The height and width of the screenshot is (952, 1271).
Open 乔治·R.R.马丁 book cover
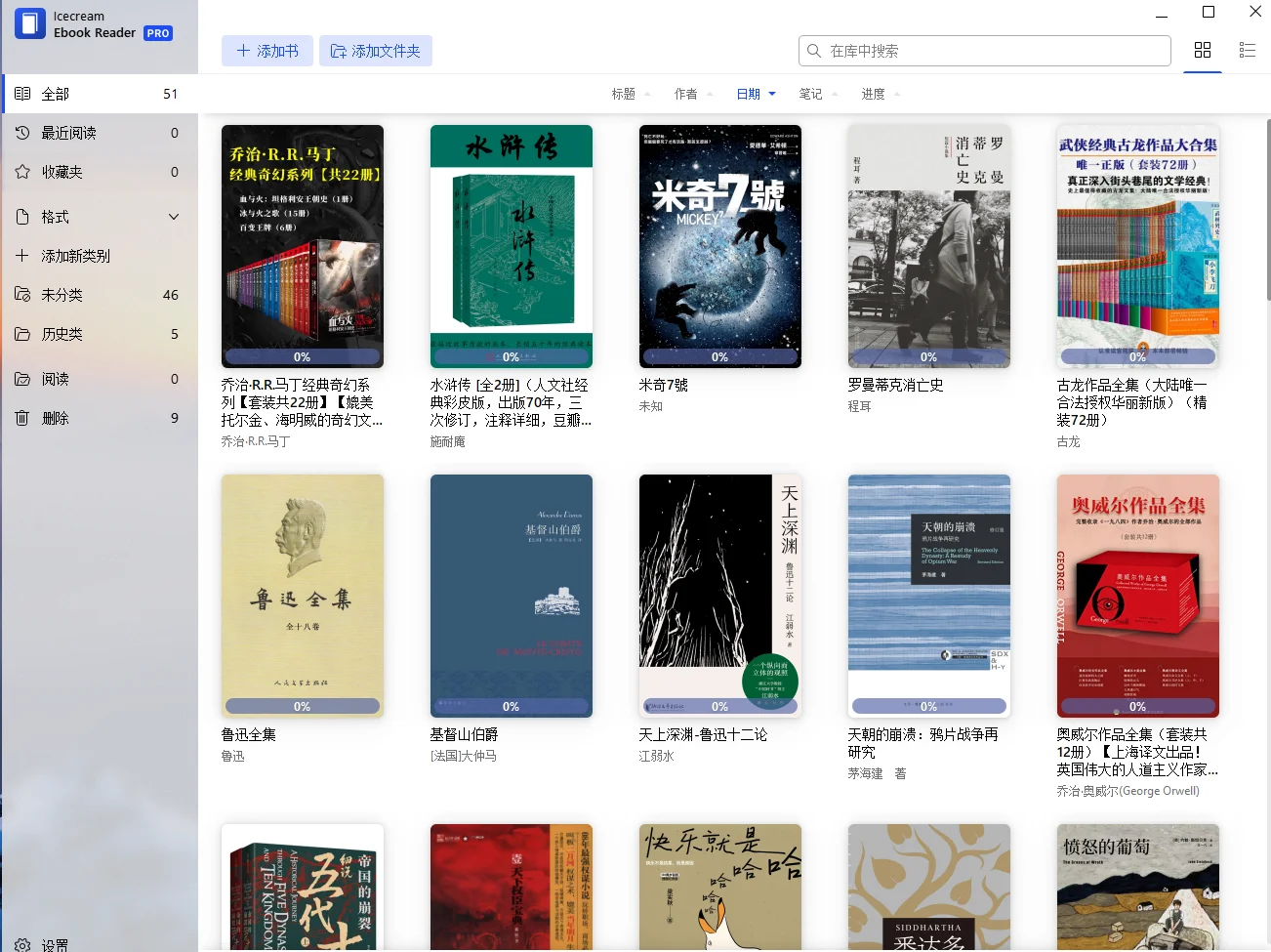pos(303,246)
